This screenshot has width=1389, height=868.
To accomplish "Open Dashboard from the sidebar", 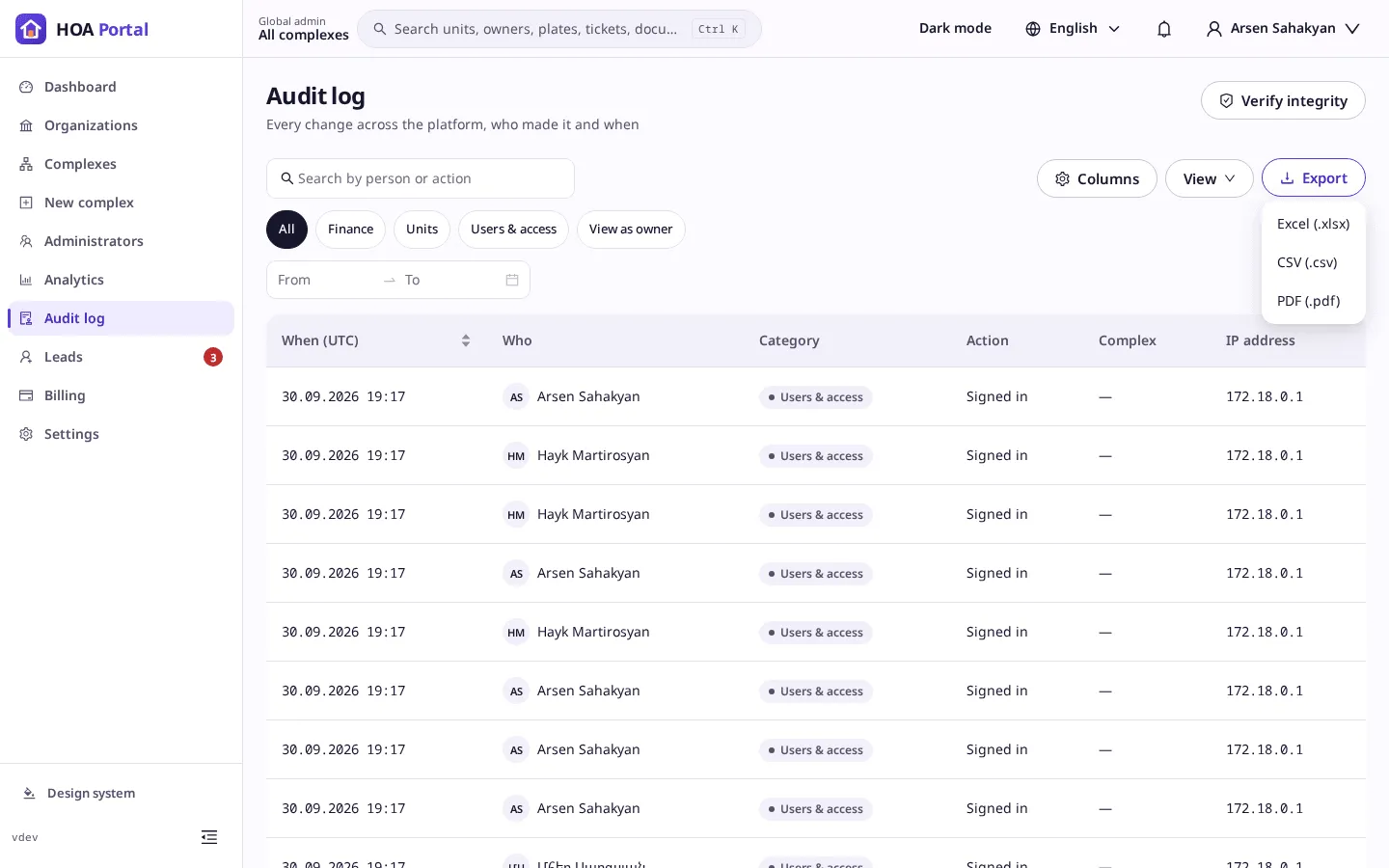I will pyautogui.click(x=121, y=87).
